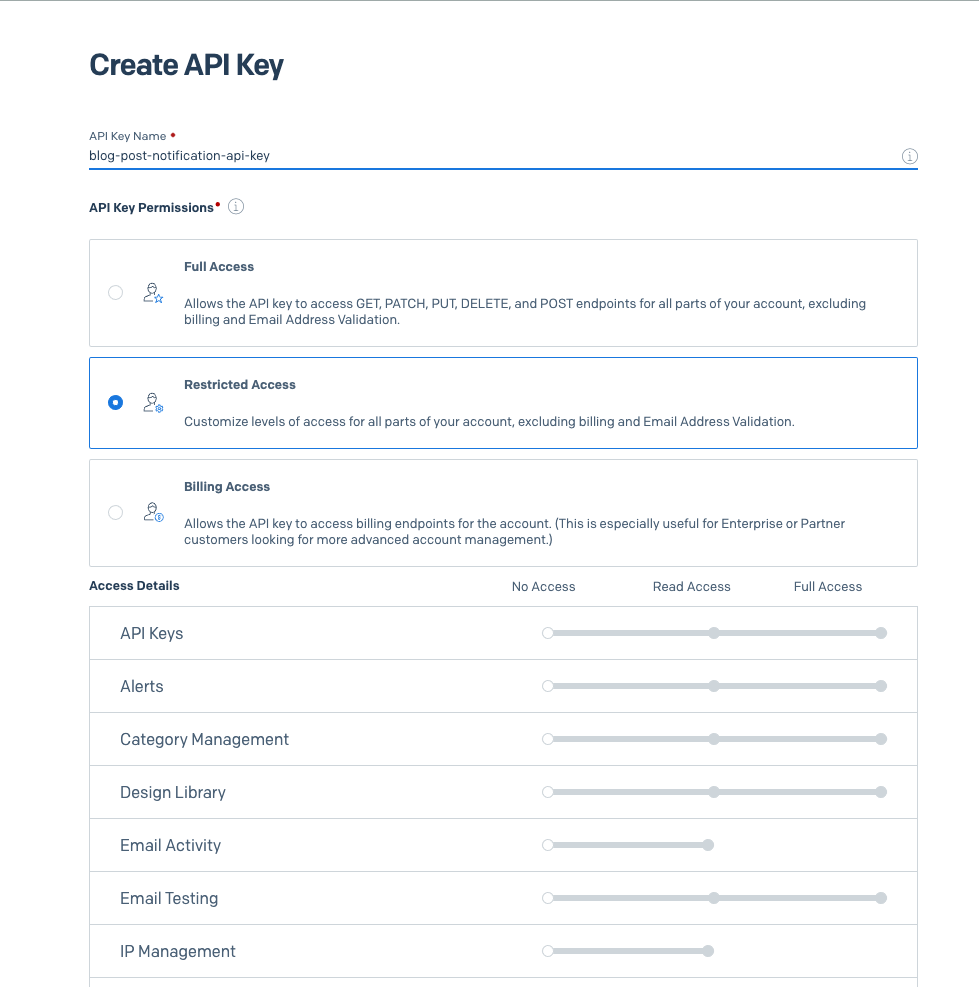Viewport: 979px width, 987px height.
Task: Click the Category Management row label
Action: point(205,739)
